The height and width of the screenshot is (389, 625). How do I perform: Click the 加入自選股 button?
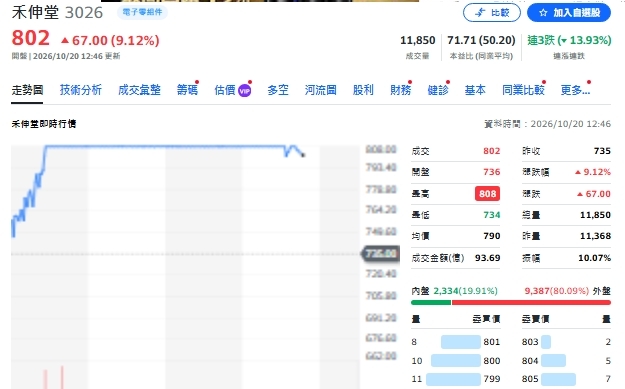569,13
